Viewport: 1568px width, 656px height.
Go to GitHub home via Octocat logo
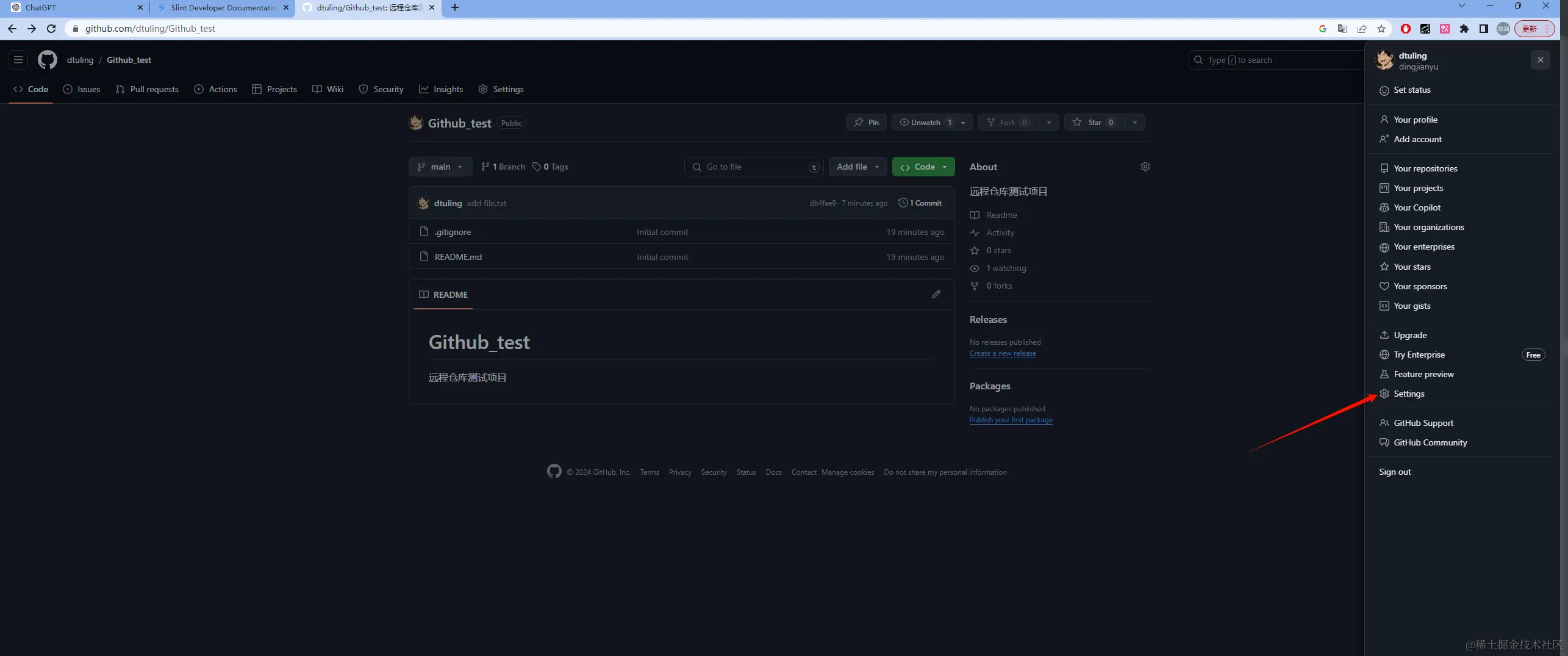pos(48,60)
